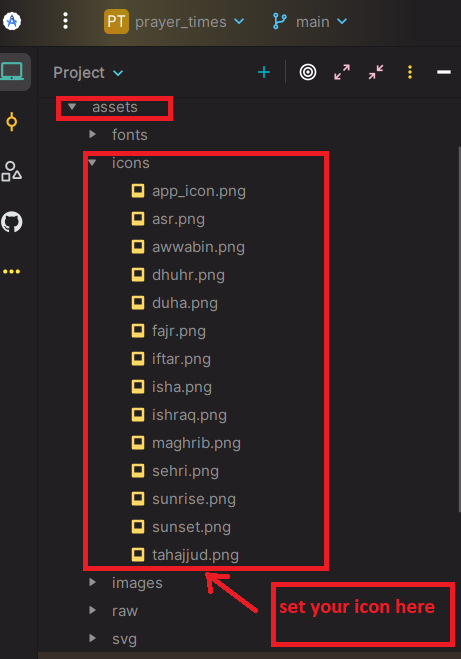The width and height of the screenshot is (461, 659).
Task: Click the PT project badge icon
Action: (116, 21)
